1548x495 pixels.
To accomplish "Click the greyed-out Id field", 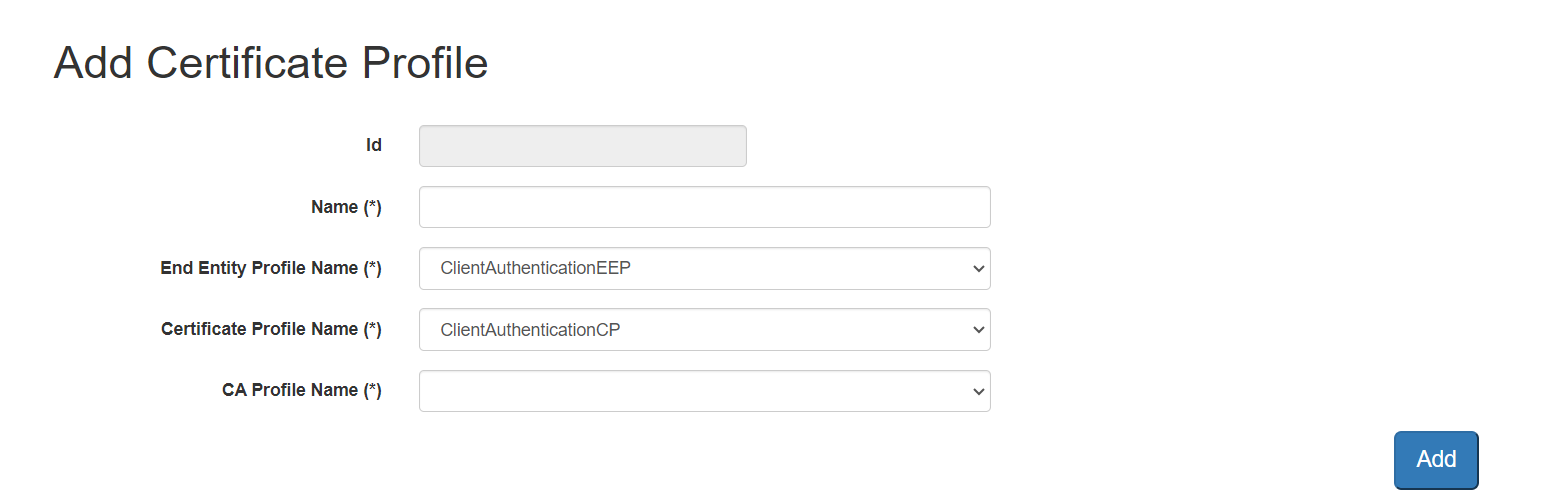I will tap(582, 146).
